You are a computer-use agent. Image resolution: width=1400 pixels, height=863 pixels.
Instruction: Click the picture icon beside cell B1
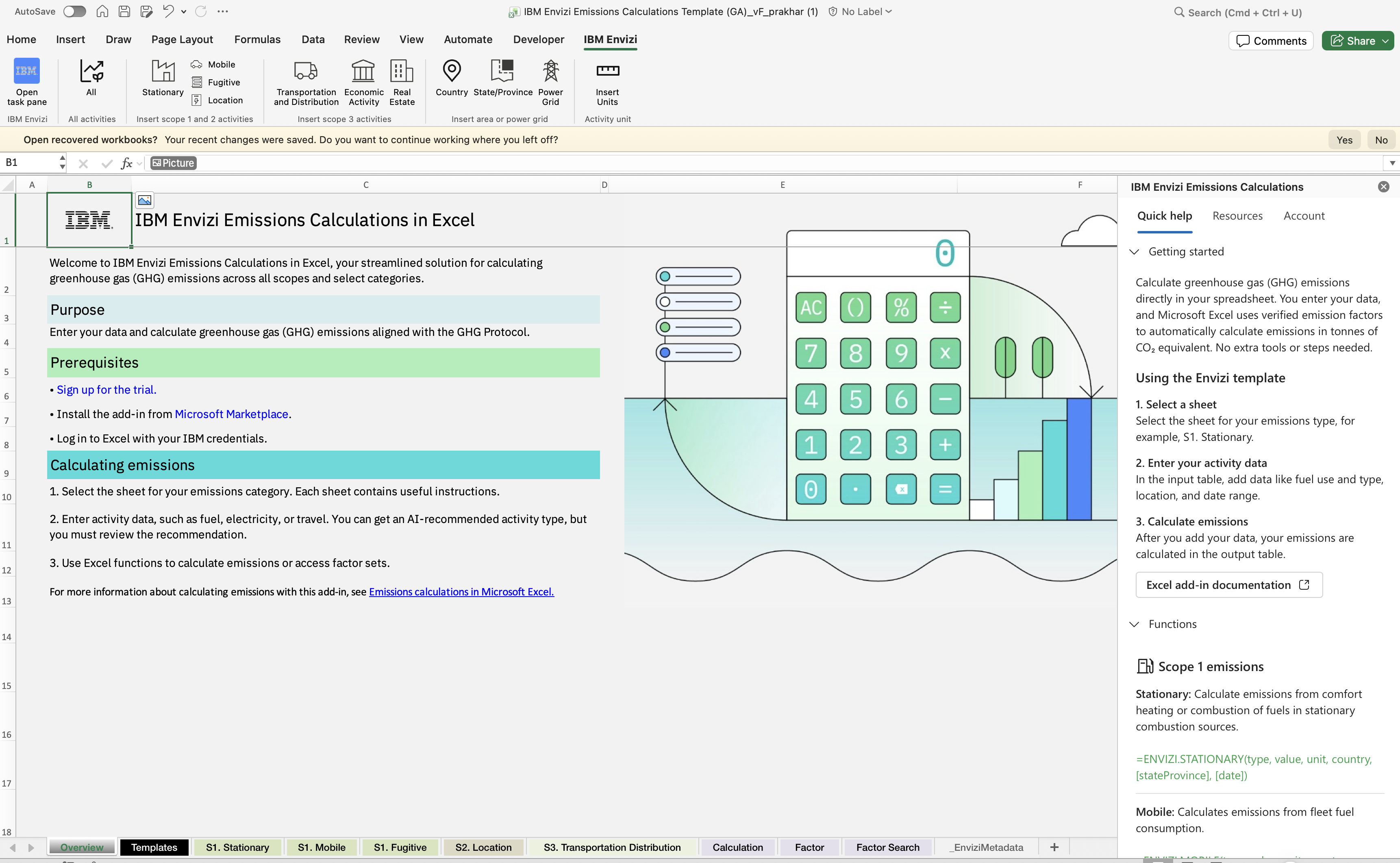[x=145, y=200]
